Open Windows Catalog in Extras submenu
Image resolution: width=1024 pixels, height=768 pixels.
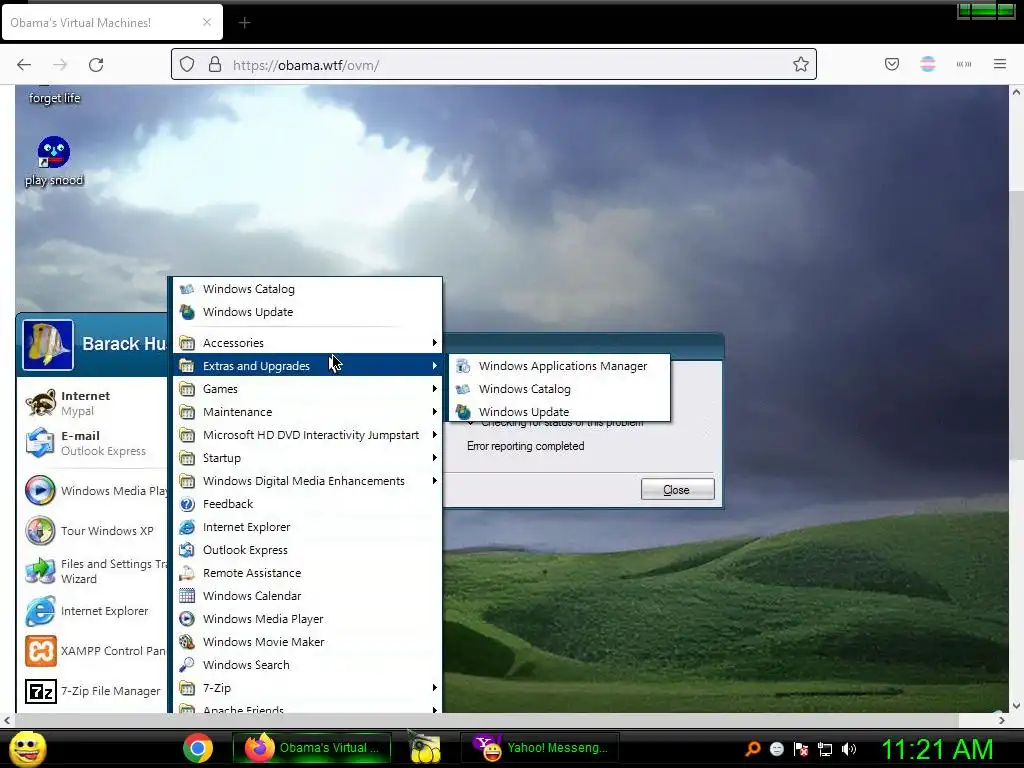coord(560,389)
